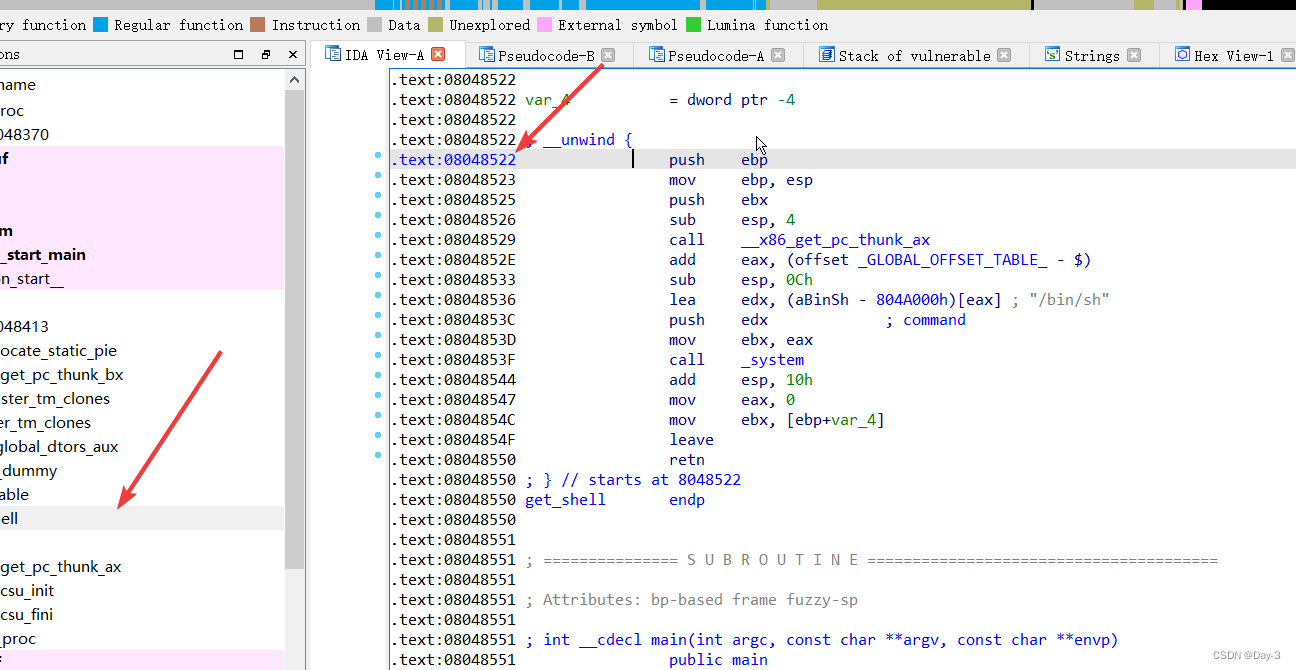Screen dimensions: 1296x670
Task: Switch to the Pseudocode-A tab
Action: [x=715, y=56]
